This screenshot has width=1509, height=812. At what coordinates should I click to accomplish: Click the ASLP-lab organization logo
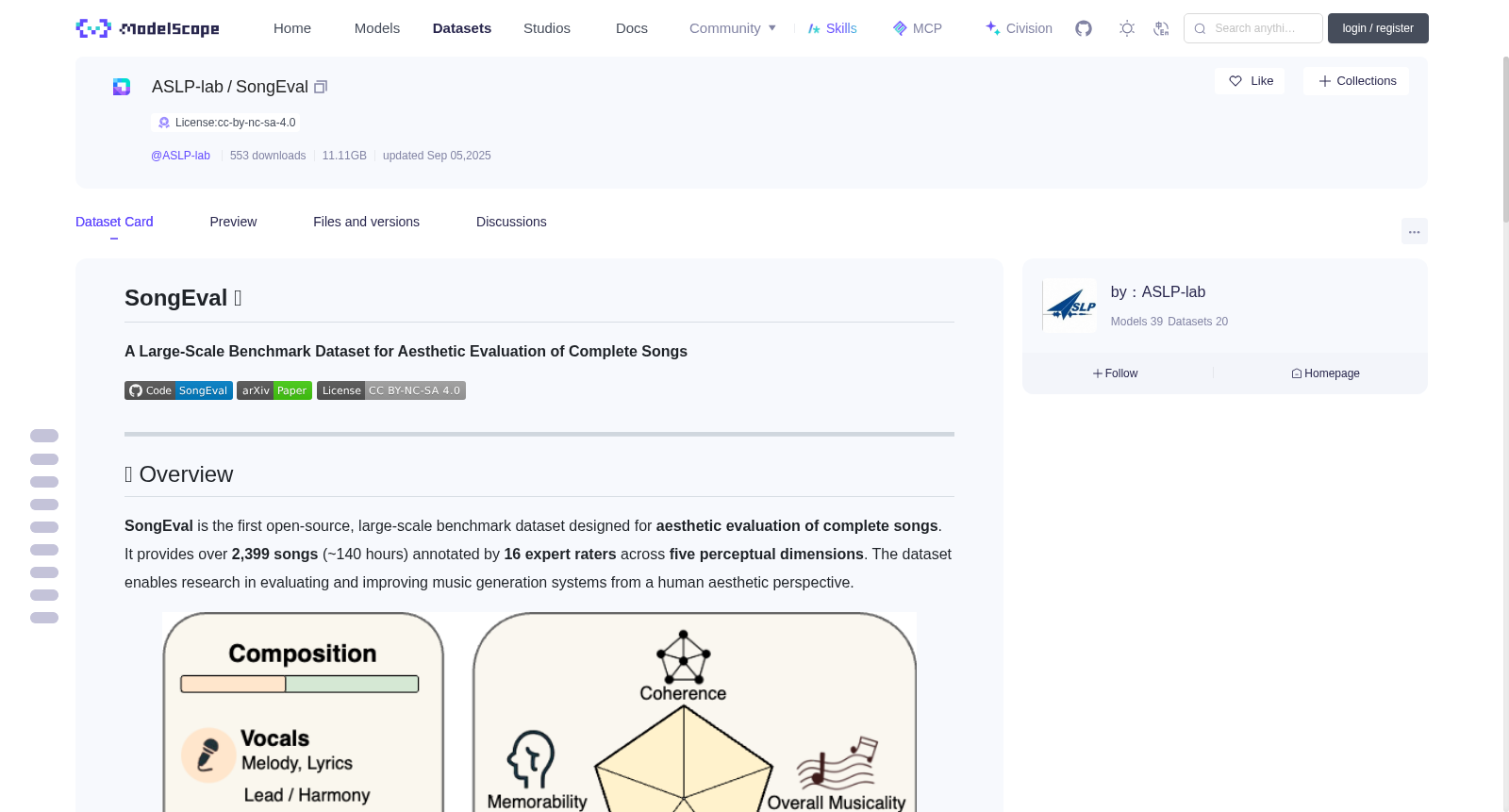[x=1070, y=306]
